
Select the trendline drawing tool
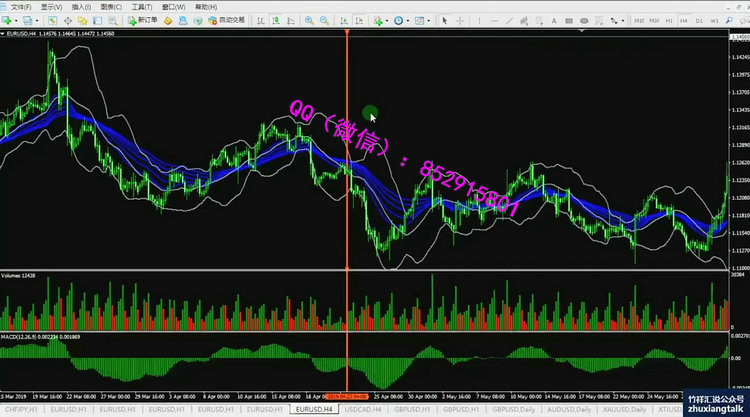tap(508, 20)
